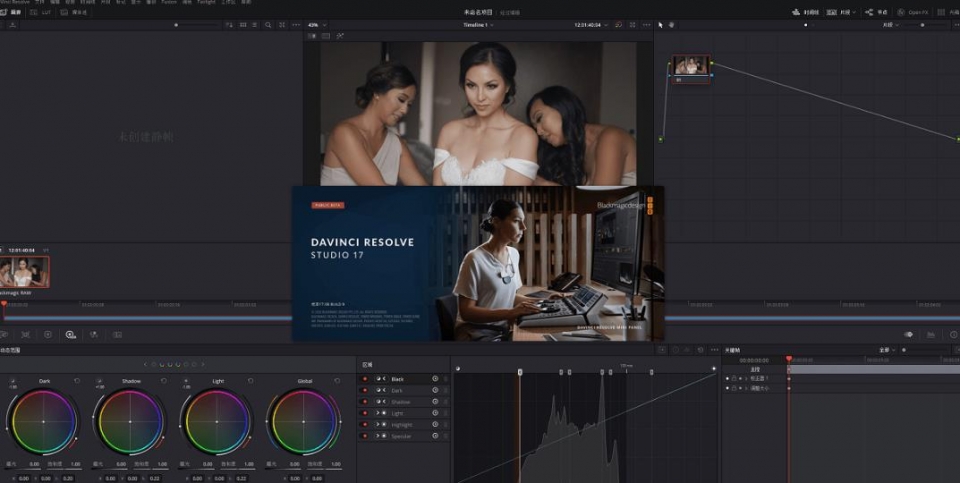Image resolution: width=960 pixels, height=483 pixels.
Task: Open the viewer timecode 12:01:40:04 dropdown
Action: tap(591, 25)
